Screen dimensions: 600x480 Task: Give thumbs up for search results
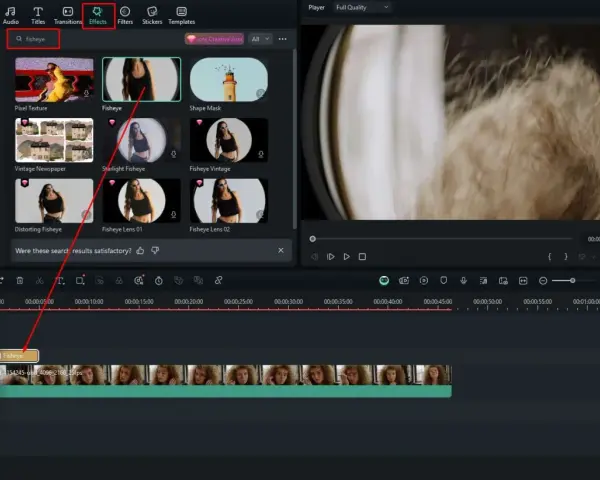(140, 251)
